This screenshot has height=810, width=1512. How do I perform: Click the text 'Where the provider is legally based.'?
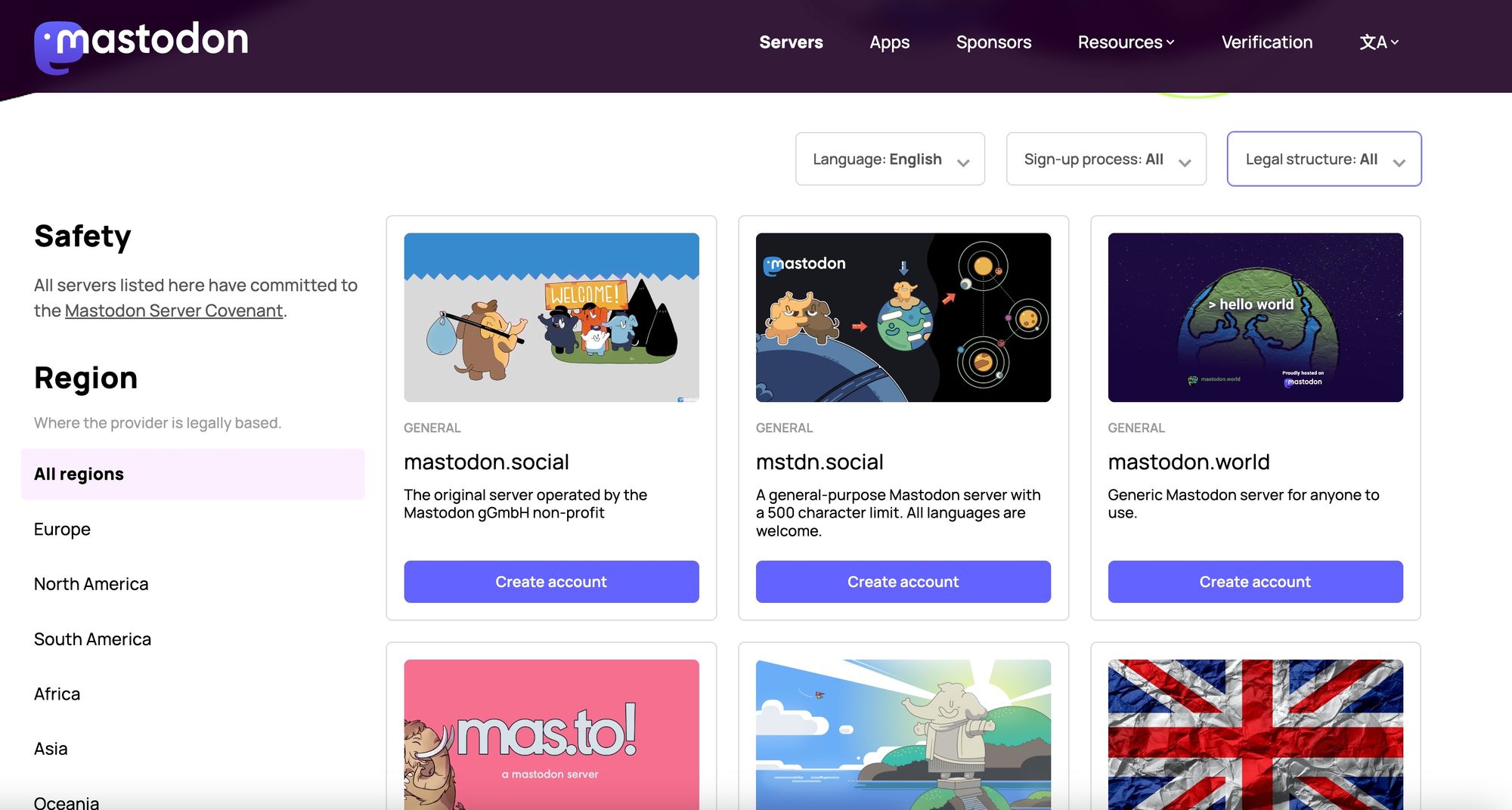(x=157, y=423)
